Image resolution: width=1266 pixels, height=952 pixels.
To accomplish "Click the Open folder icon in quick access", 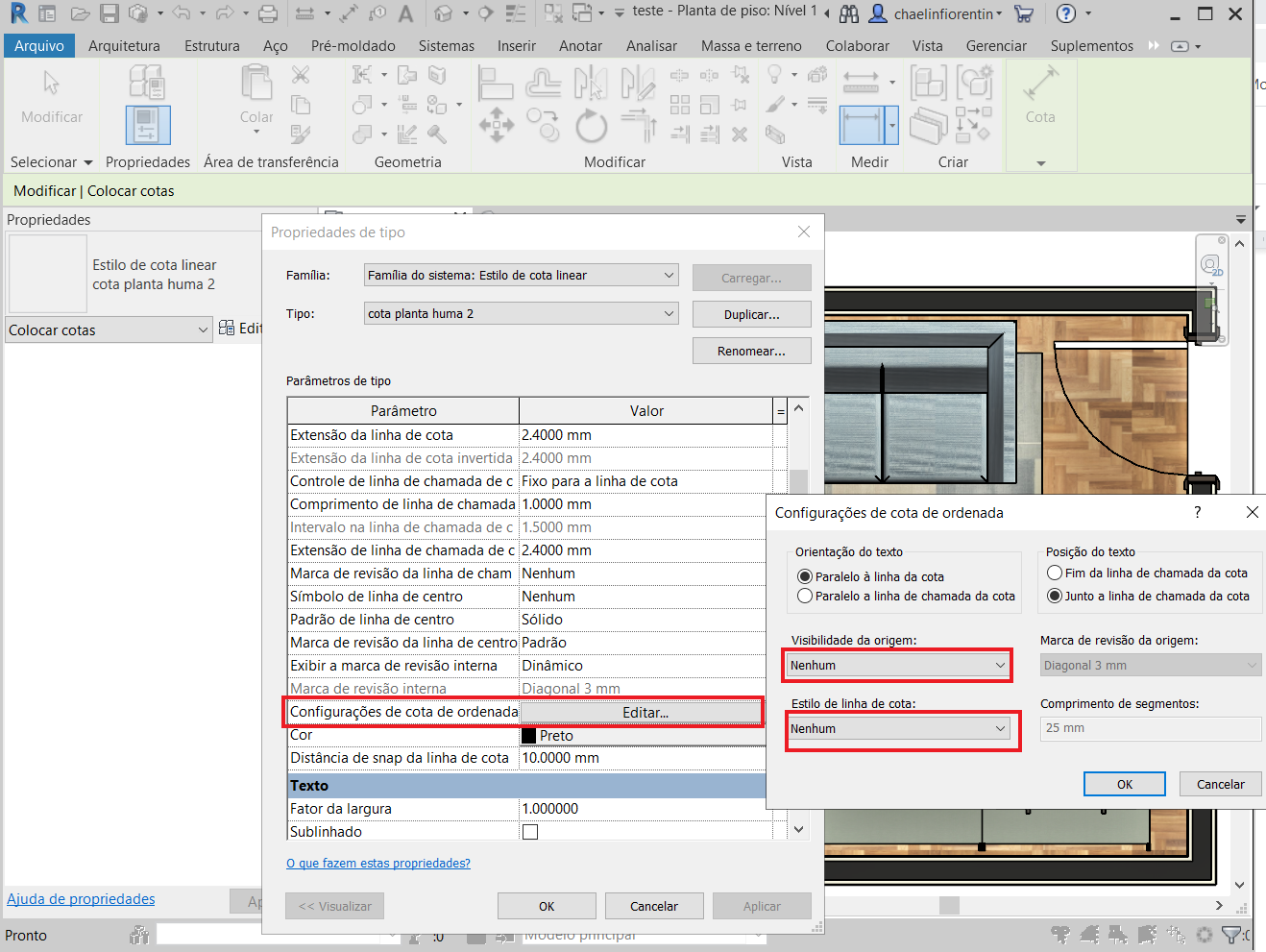I will [81, 13].
